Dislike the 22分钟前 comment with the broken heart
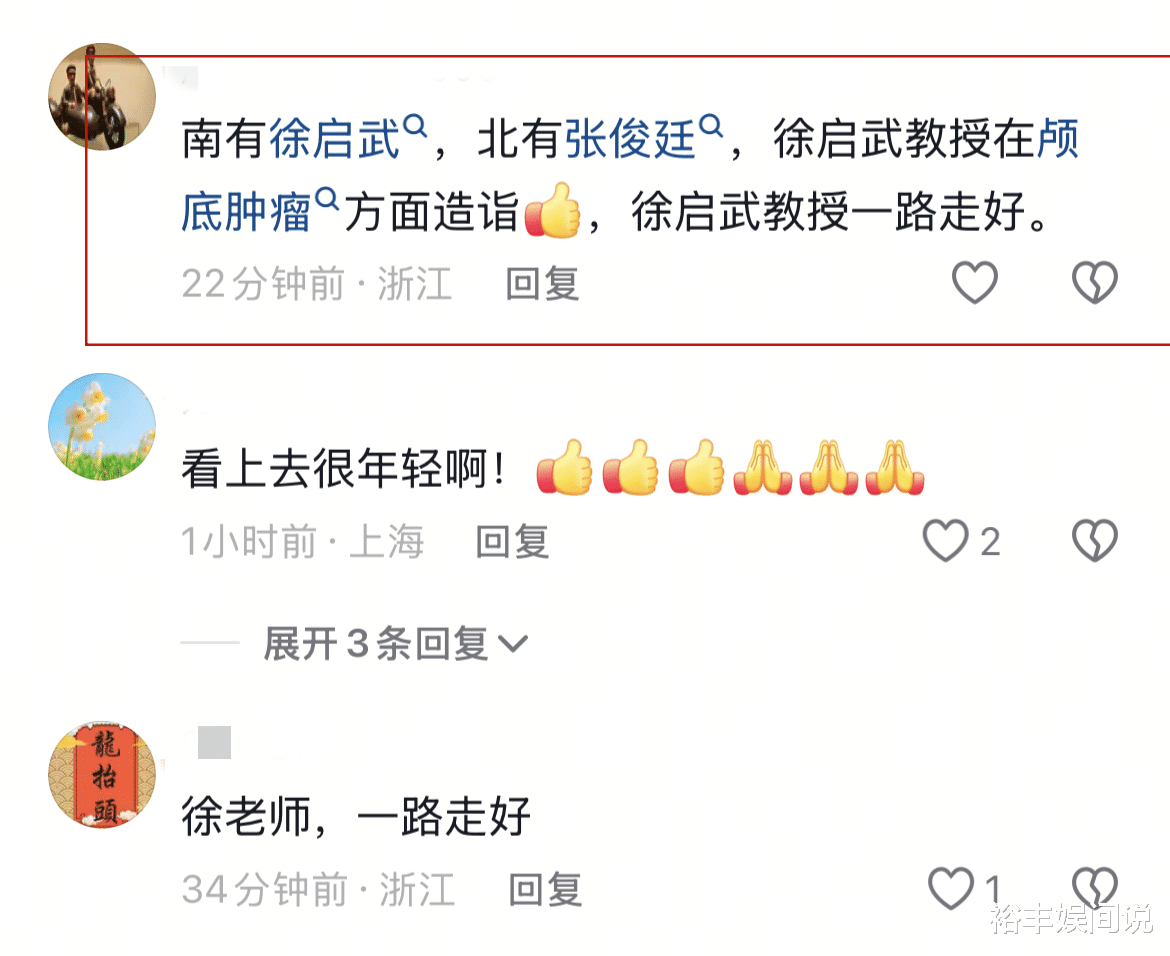The image size is (1170, 956). 1095,282
